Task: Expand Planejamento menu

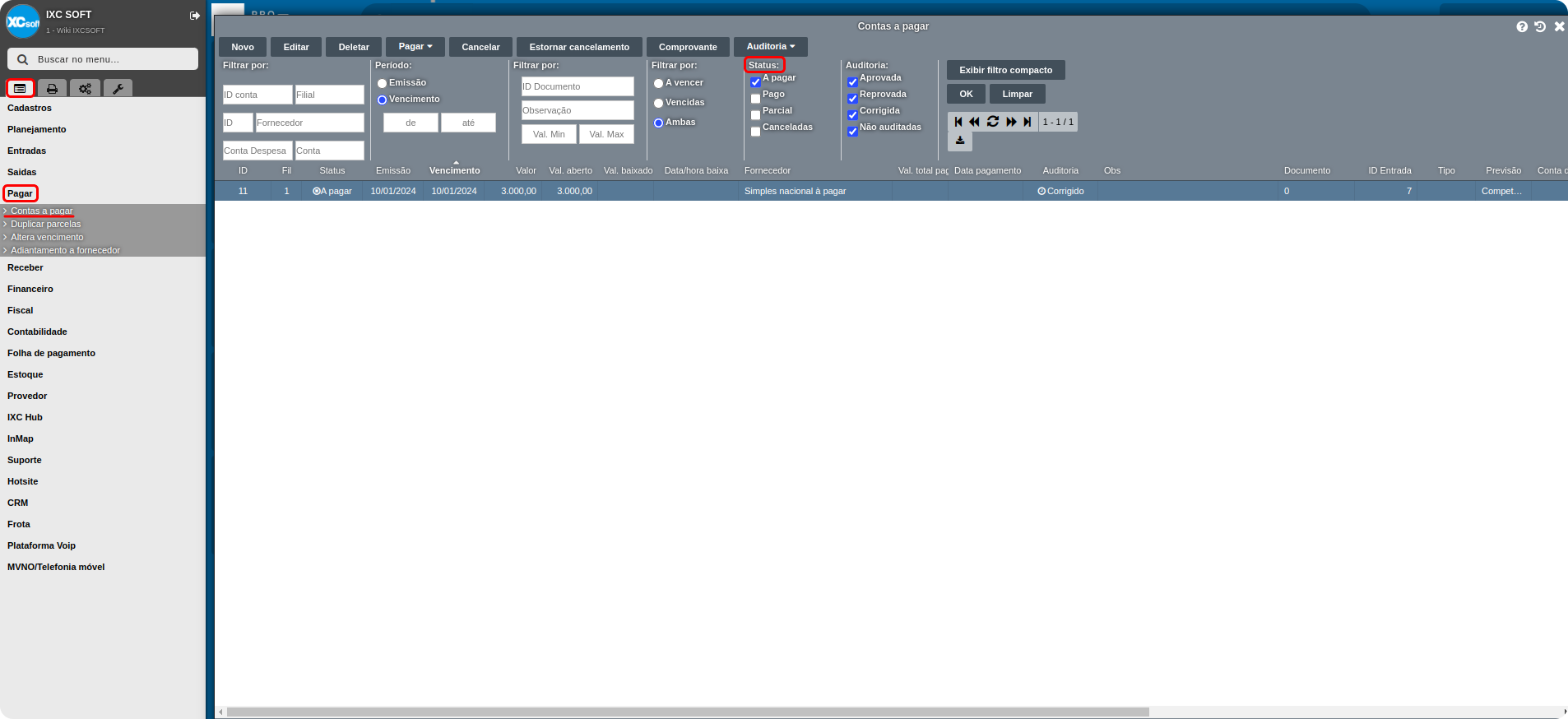Action: [x=37, y=129]
